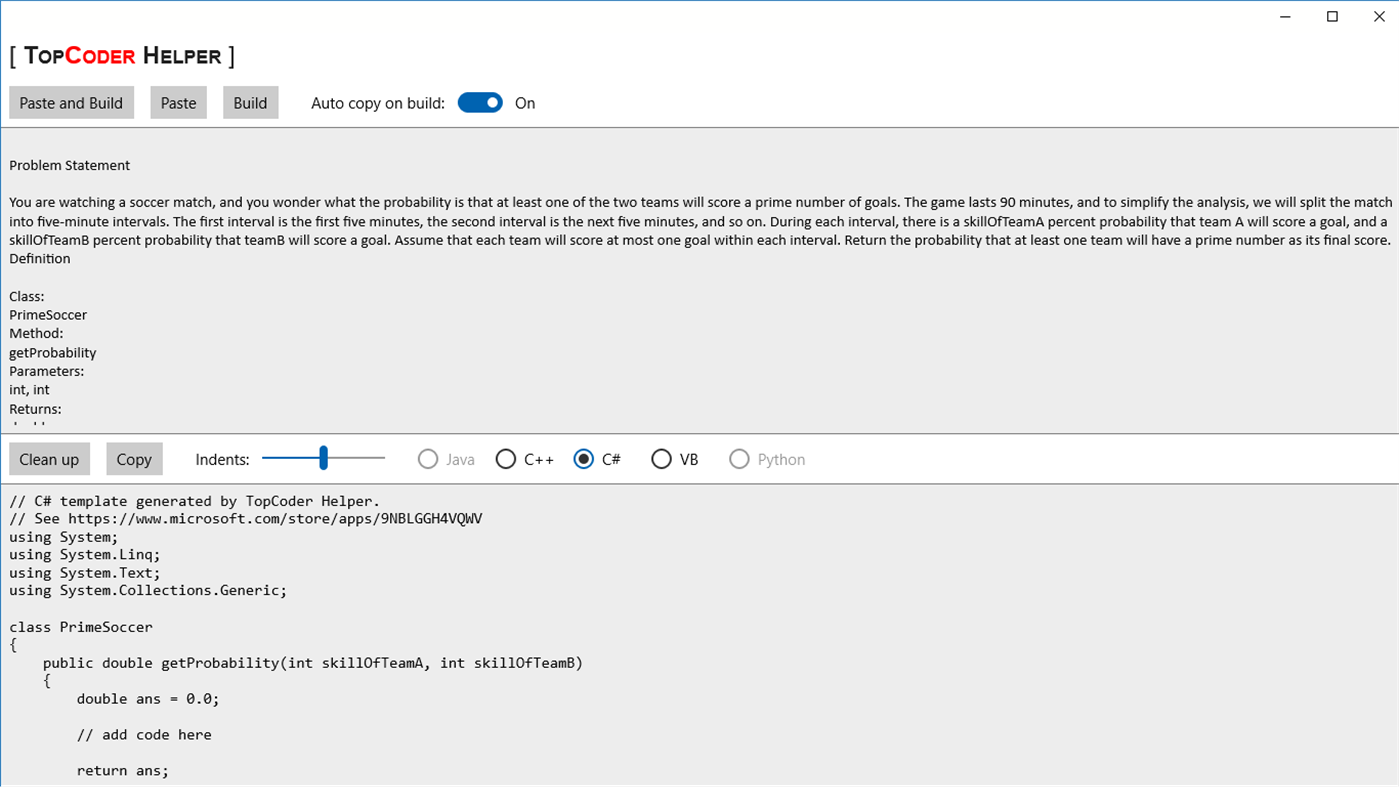Select the C++ language radio button
The image size is (1399, 787).
click(525, 459)
